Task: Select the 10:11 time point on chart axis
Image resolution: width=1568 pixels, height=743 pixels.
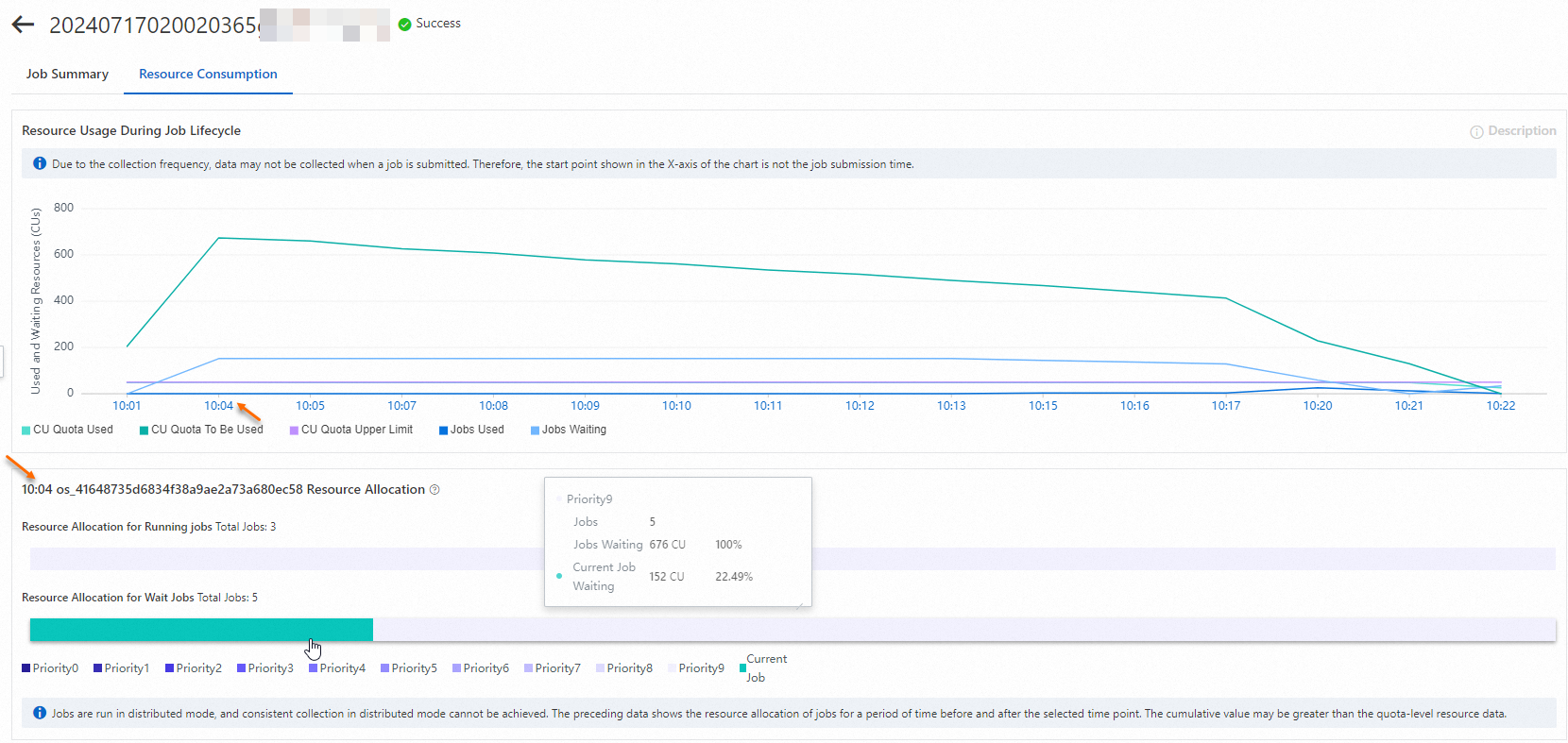Action: [768, 406]
